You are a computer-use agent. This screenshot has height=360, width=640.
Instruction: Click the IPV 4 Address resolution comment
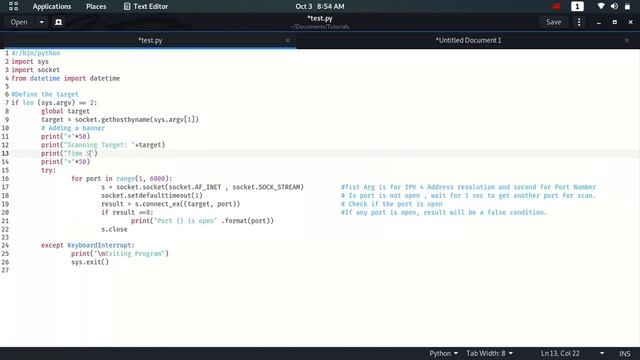click(469, 187)
